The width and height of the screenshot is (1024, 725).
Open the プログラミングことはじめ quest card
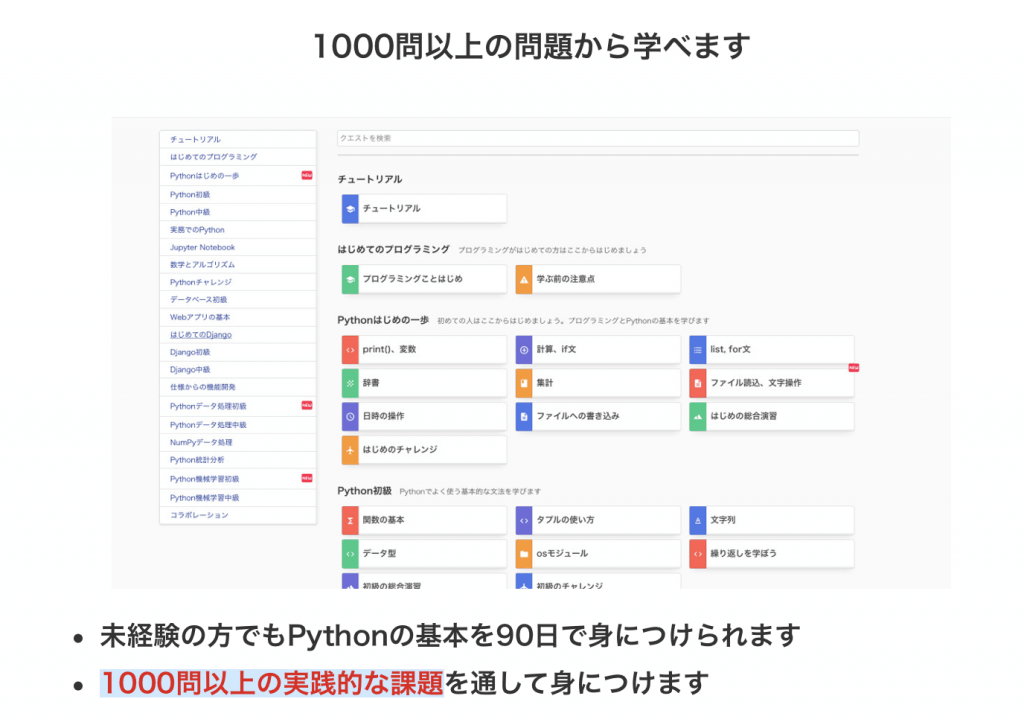pyautogui.click(x=424, y=279)
